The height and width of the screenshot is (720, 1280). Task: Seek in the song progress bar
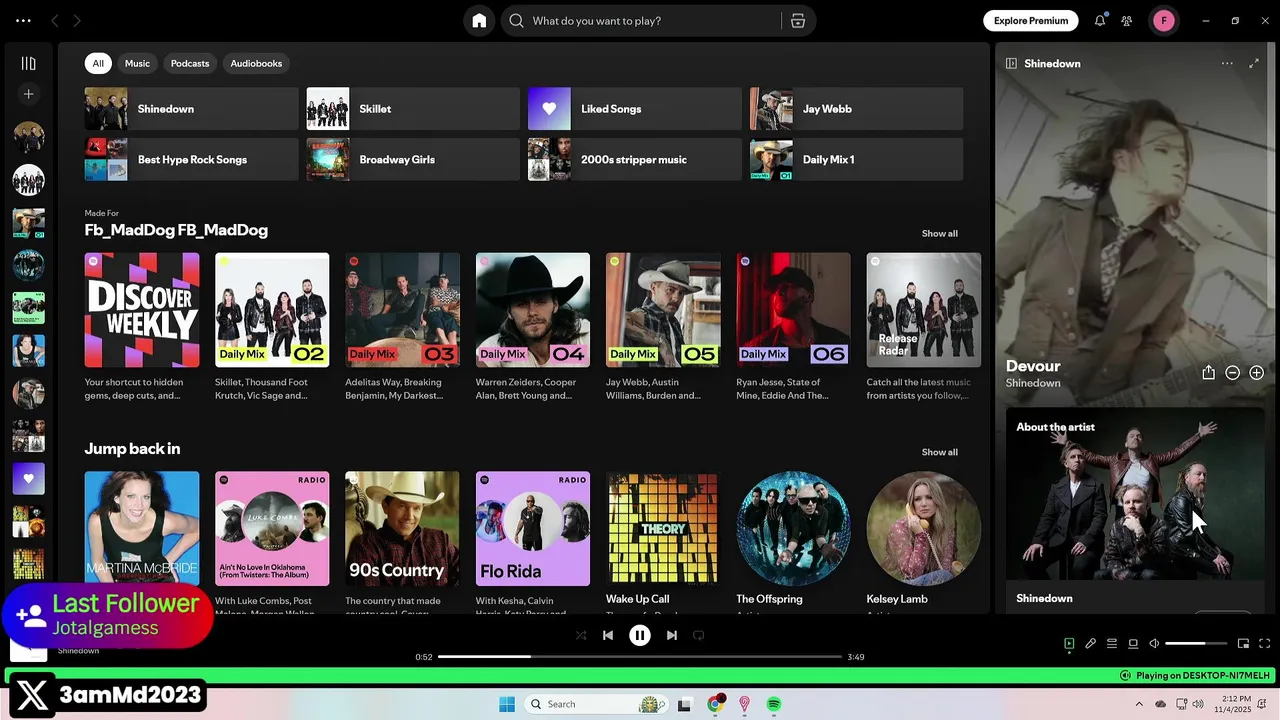click(x=640, y=657)
